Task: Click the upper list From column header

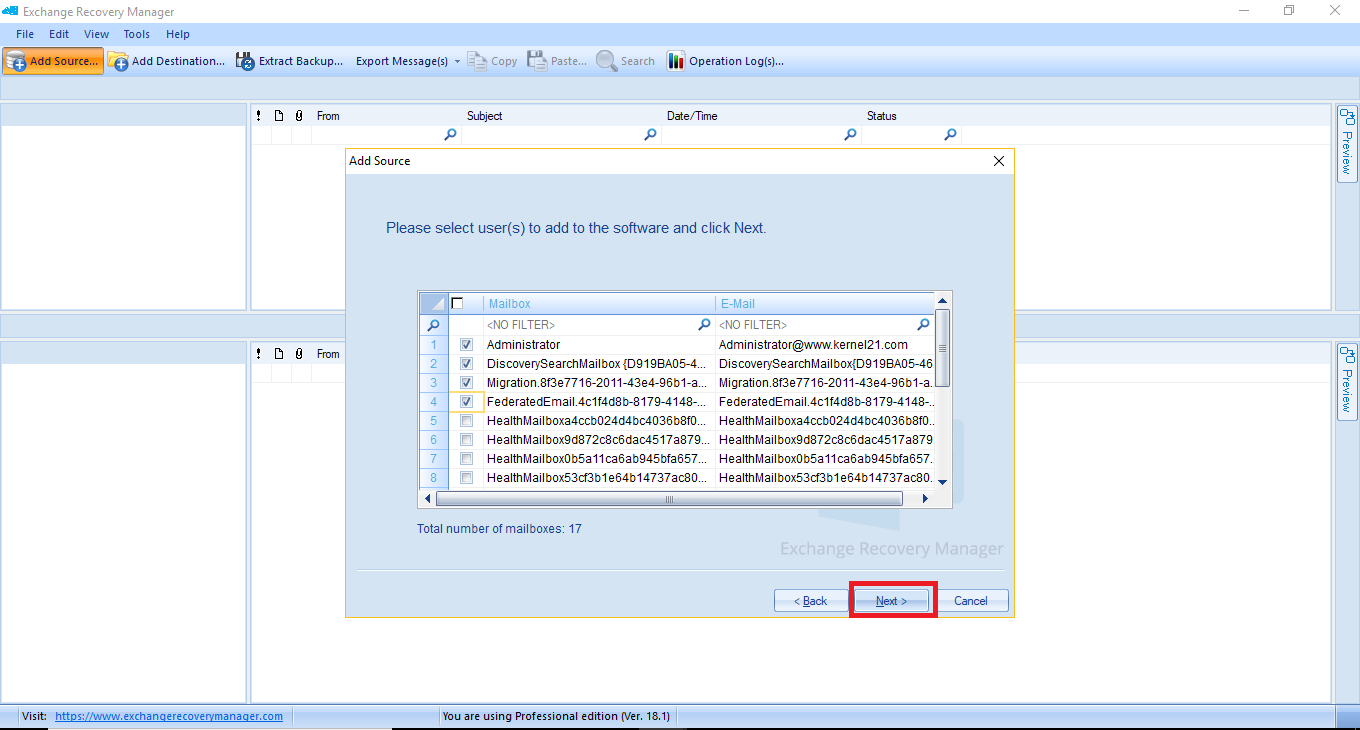Action: 386,116
